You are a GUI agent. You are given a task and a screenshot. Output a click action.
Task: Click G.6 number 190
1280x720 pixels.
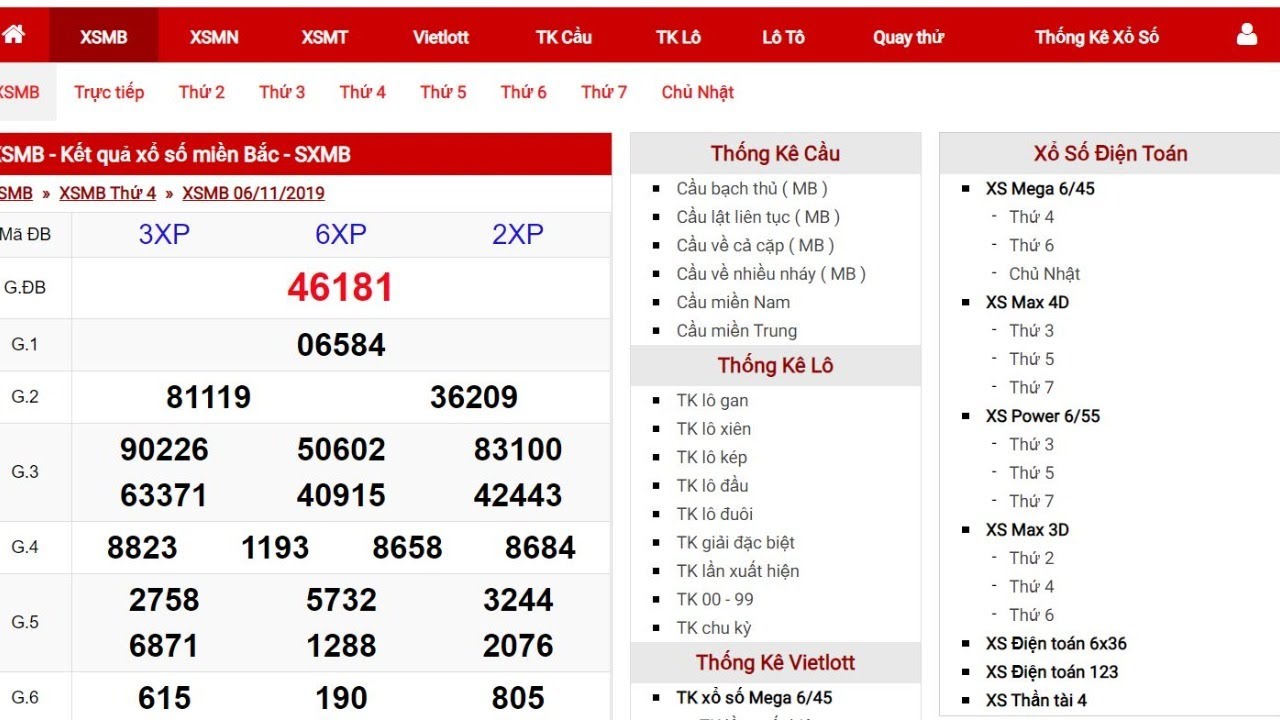pyautogui.click(x=341, y=697)
